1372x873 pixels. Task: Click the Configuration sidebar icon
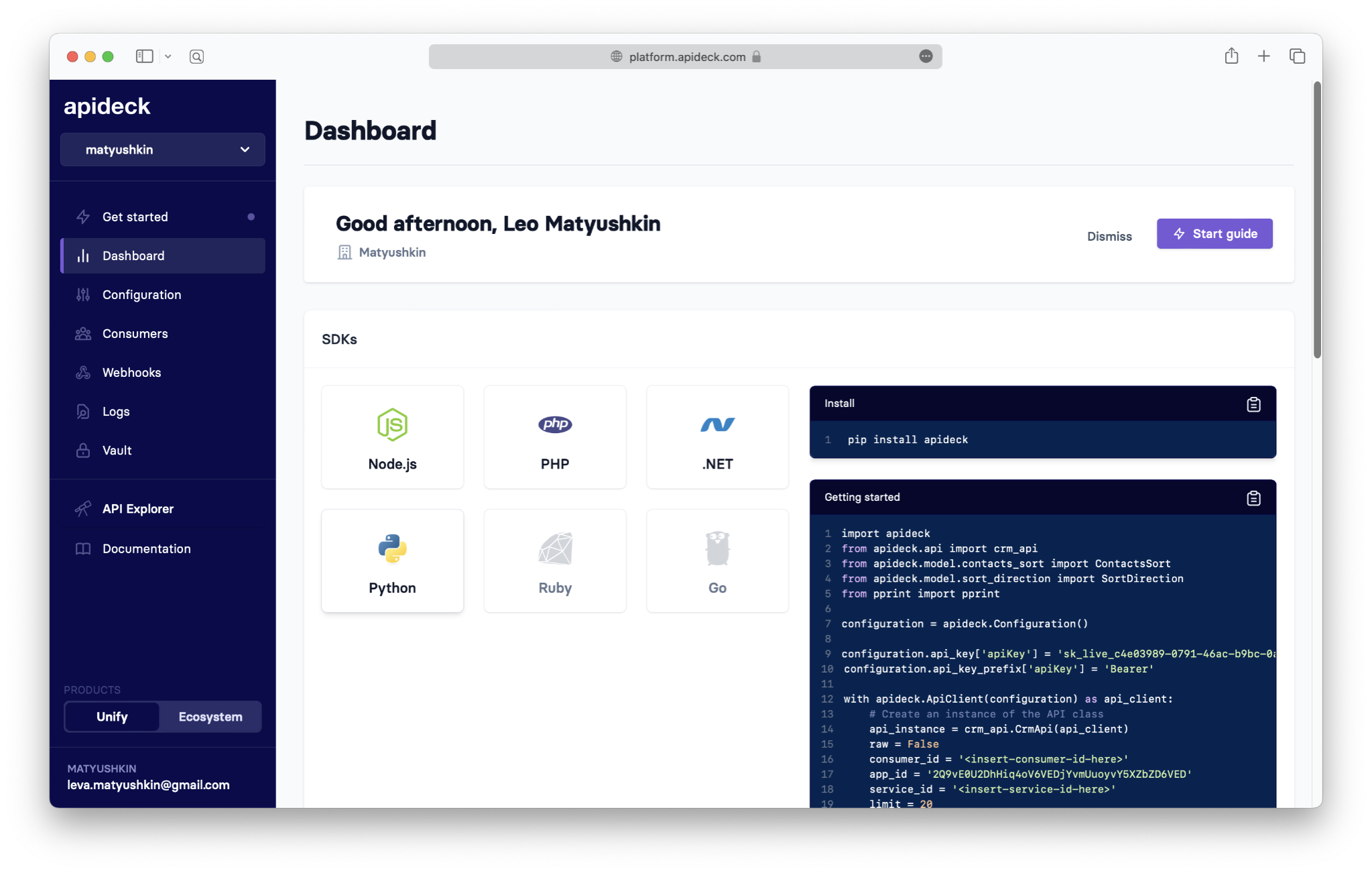point(82,294)
